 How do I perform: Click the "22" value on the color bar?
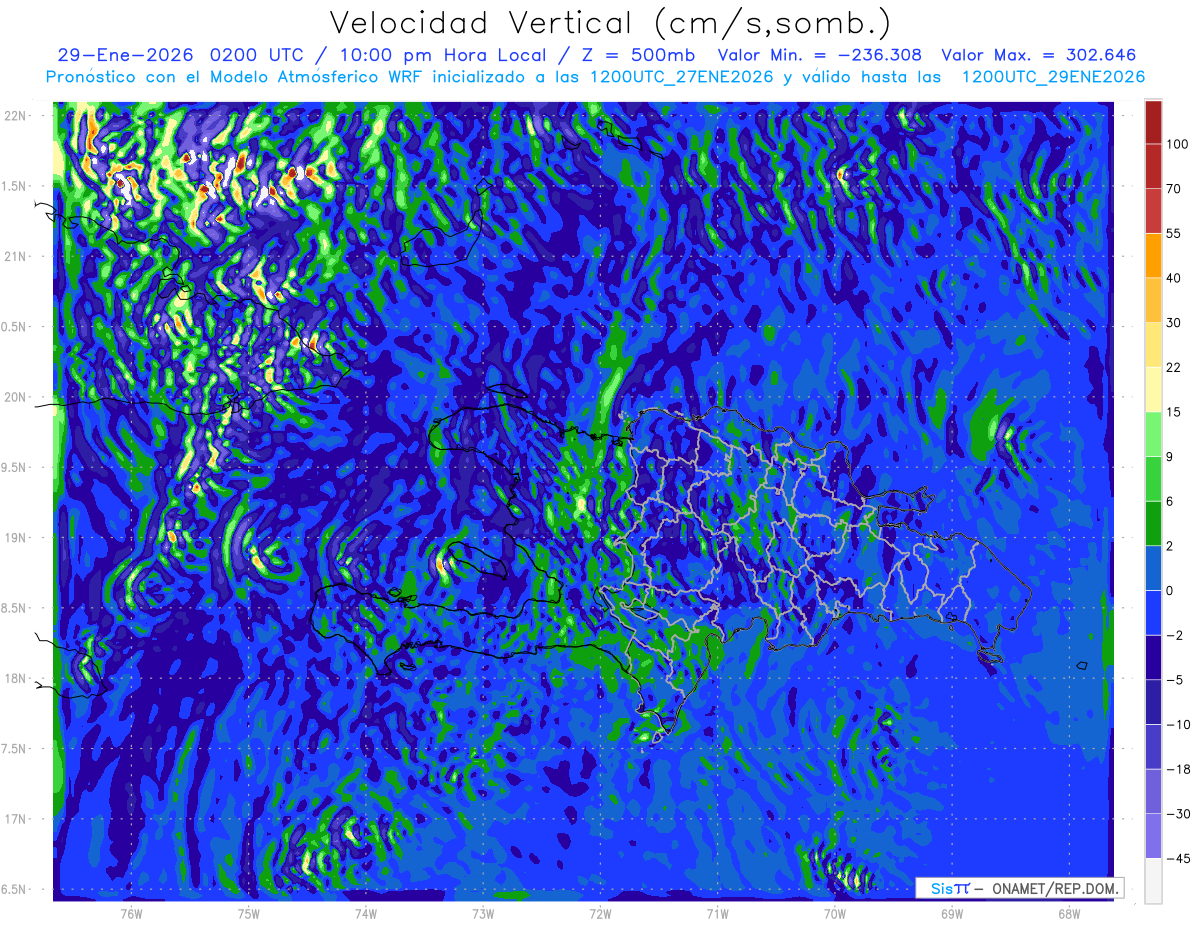[1175, 367]
